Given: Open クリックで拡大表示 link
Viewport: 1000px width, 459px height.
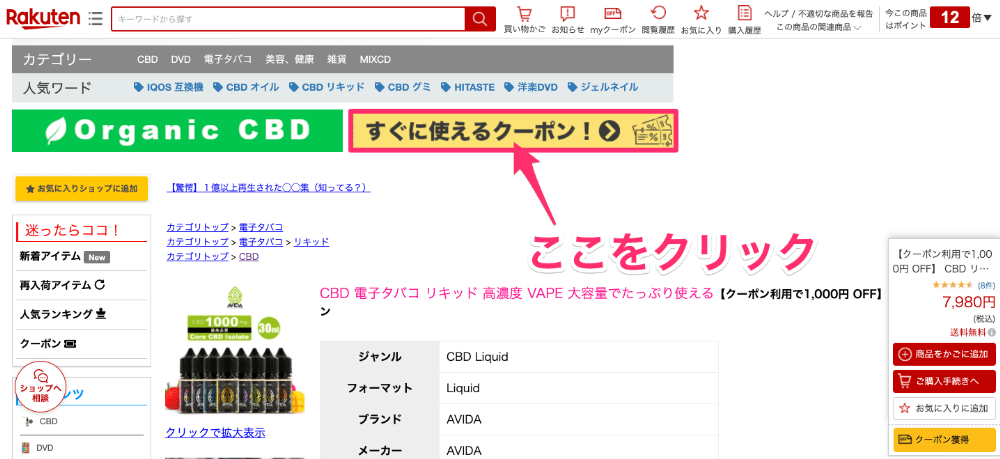Looking at the screenshot, I should coord(215,432).
